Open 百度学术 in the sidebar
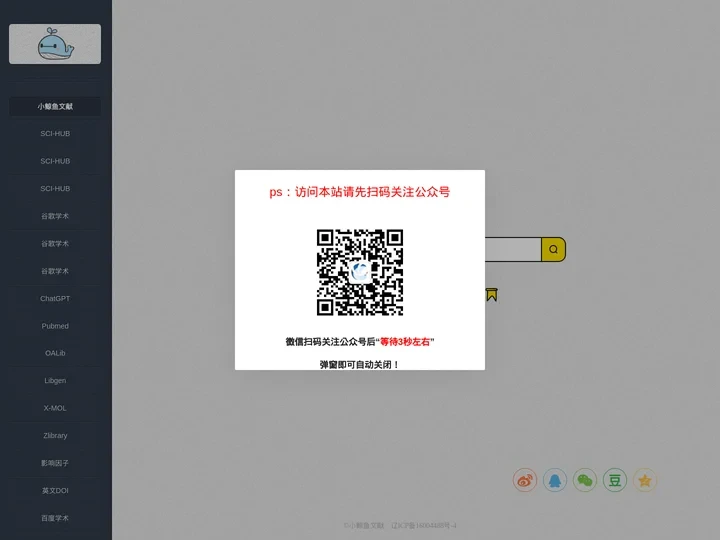This screenshot has height=540, width=720. [x=55, y=518]
